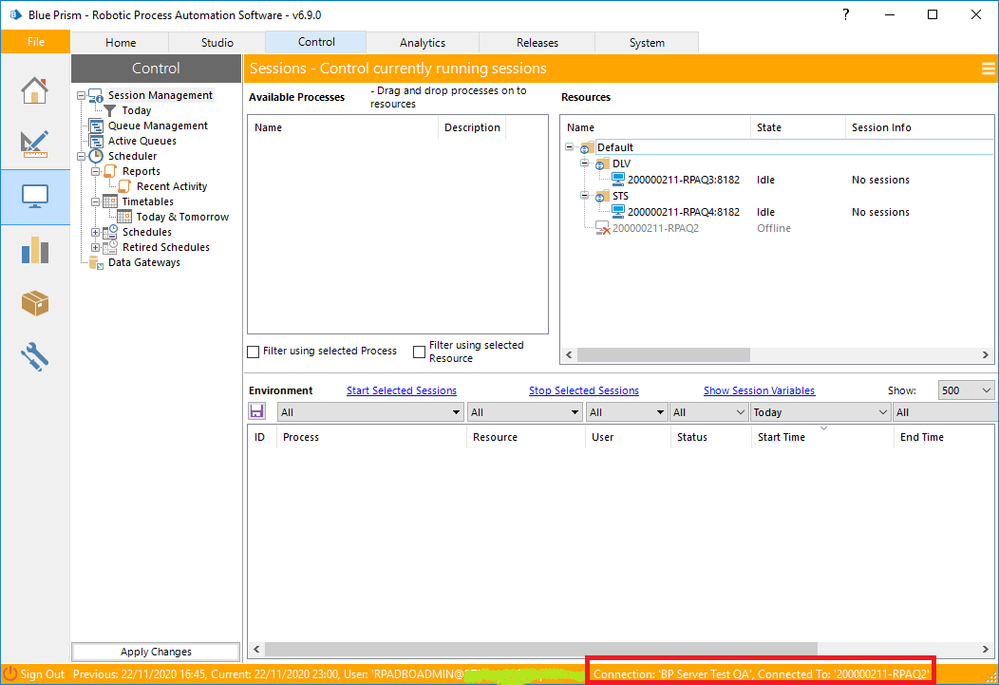The height and width of the screenshot is (685, 999).
Task: Open the Home section sidebar icon
Action: (x=35, y=90)
